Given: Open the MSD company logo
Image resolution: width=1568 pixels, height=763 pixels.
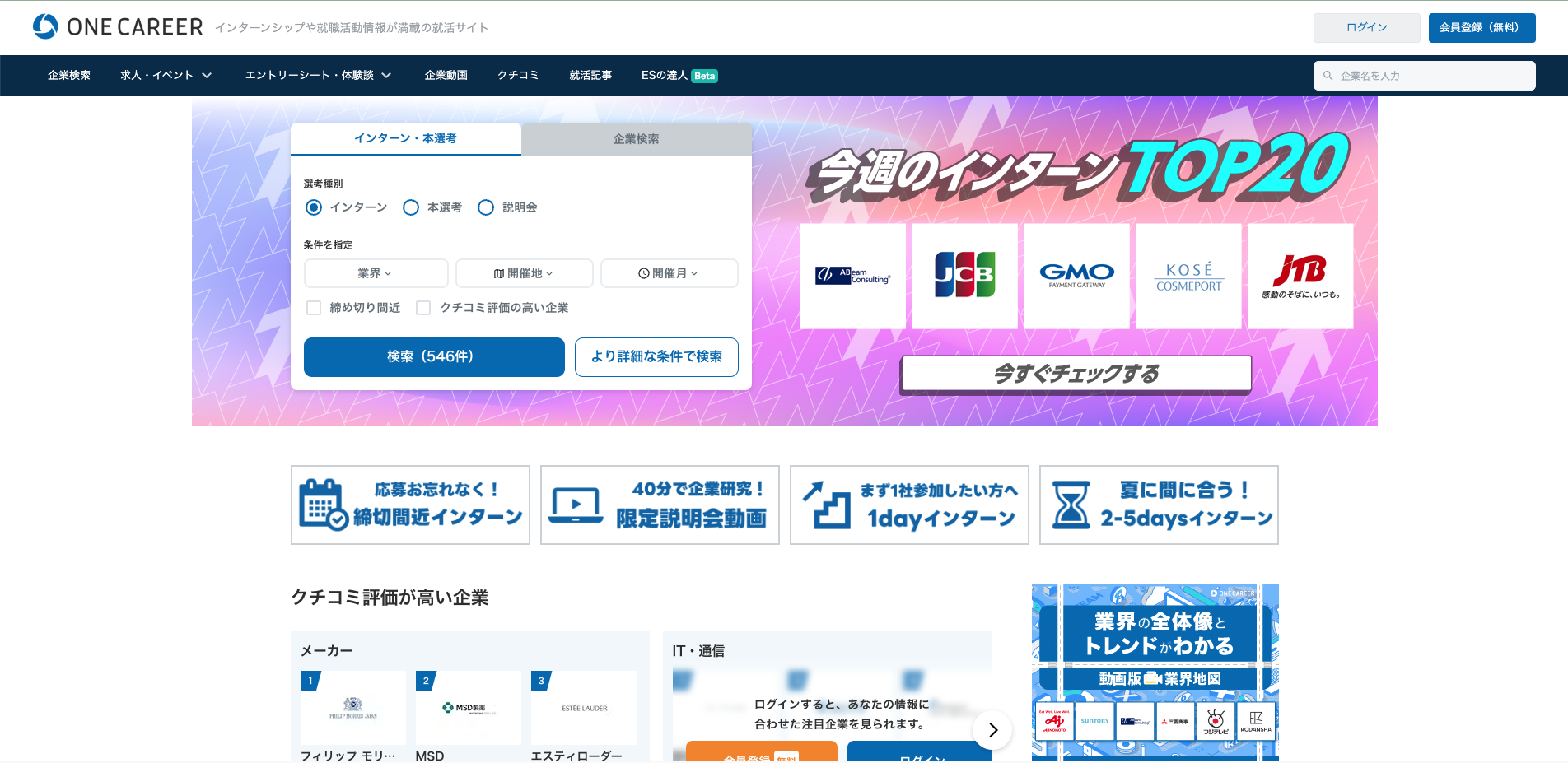Looking at the screenshot, I should tap(469, 708).
